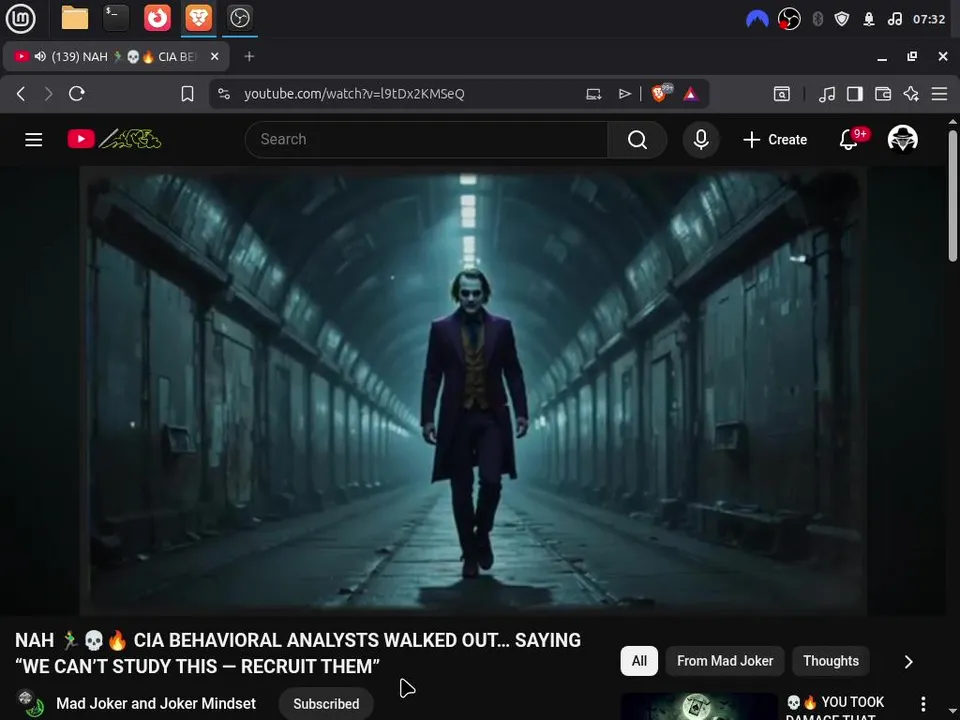
Task: Reload the current page
Action: (77, 94)
